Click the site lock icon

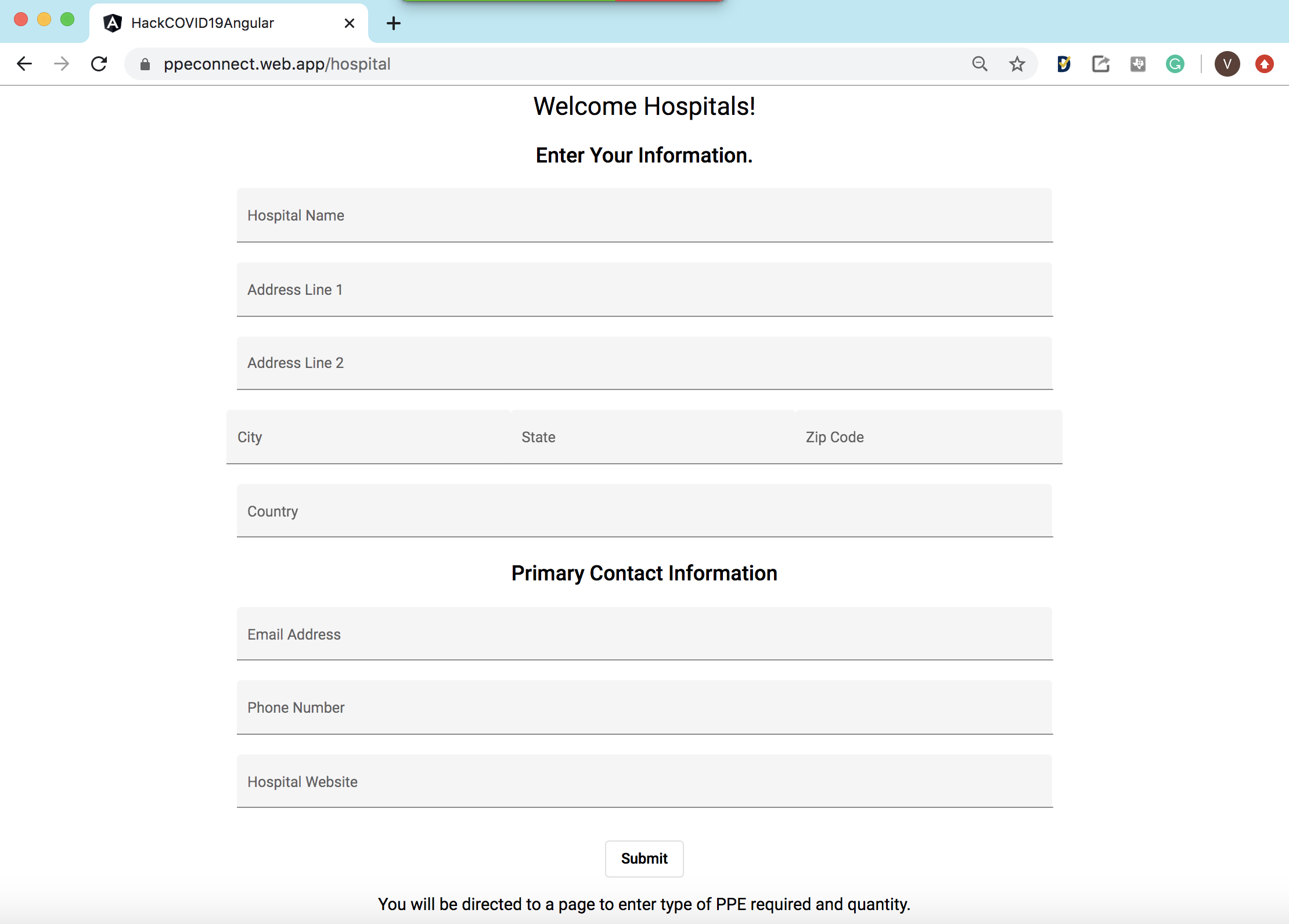[x=145, y=64]
